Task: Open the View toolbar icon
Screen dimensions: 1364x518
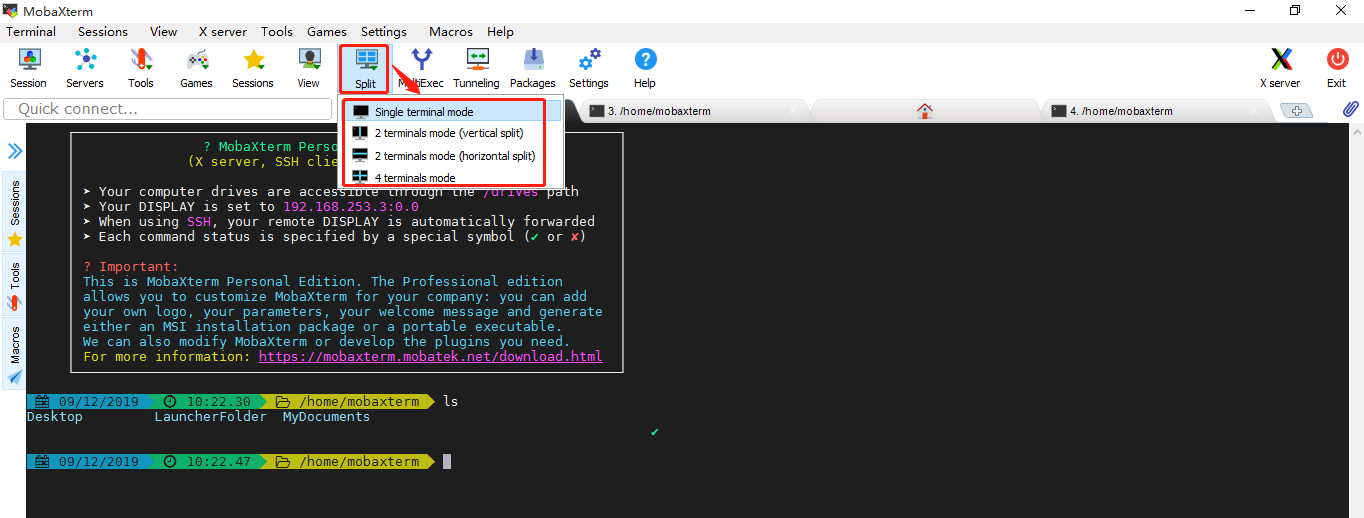Action: [309, 68]
